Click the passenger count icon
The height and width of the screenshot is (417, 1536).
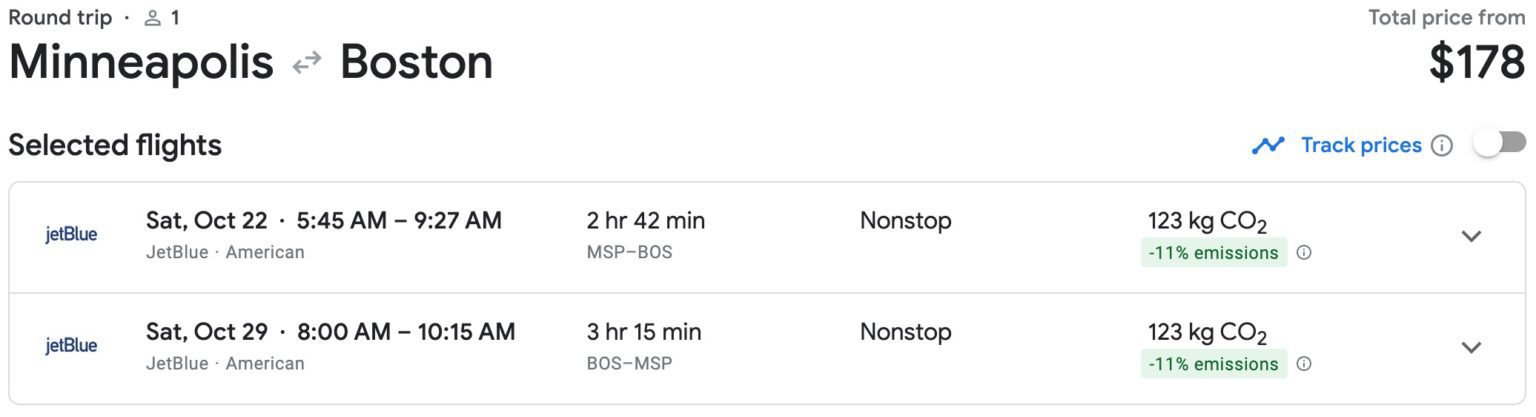pyautogui.click(x=153, y=18)
